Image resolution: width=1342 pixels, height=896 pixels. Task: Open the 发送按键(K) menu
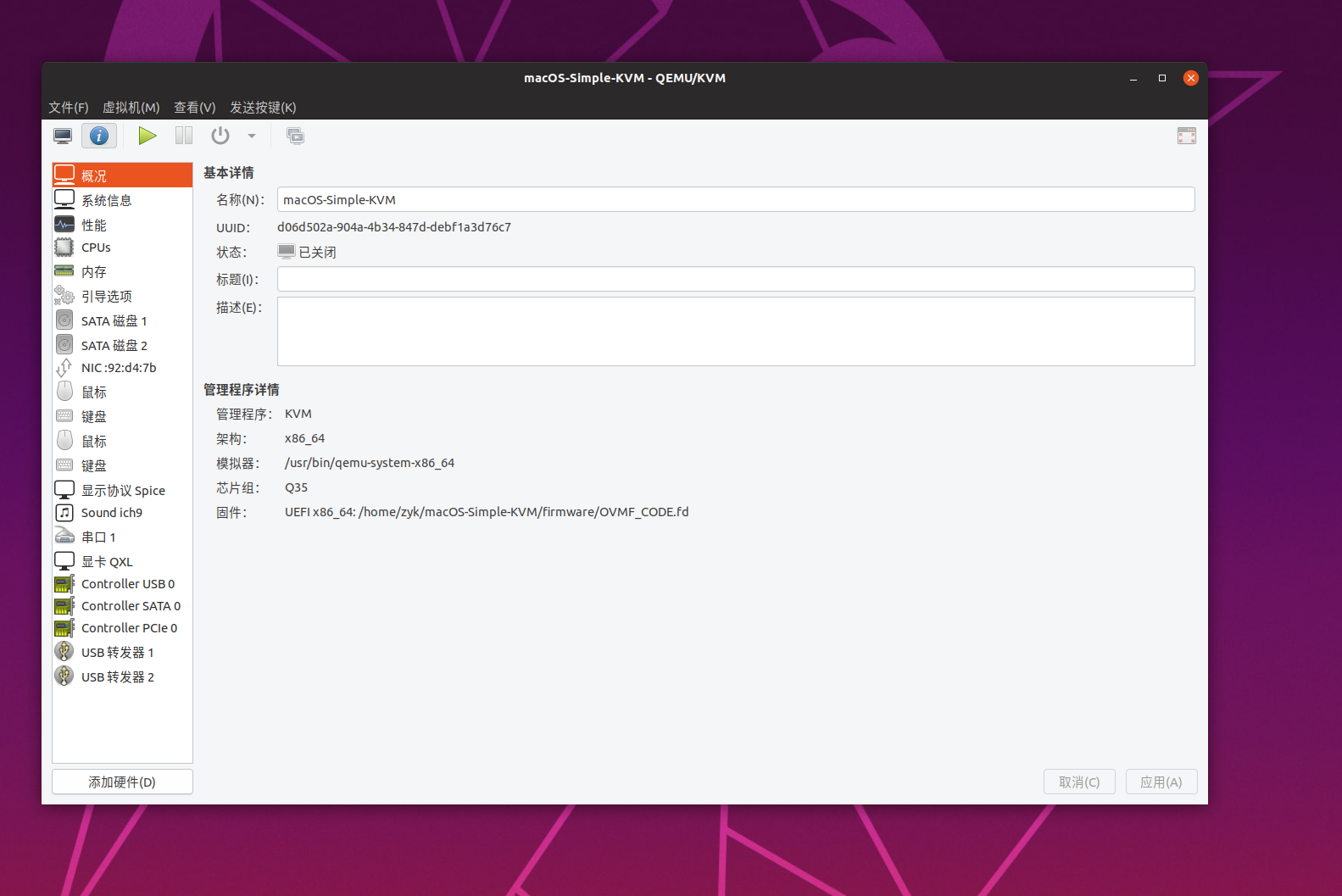[x=263, y=108]
